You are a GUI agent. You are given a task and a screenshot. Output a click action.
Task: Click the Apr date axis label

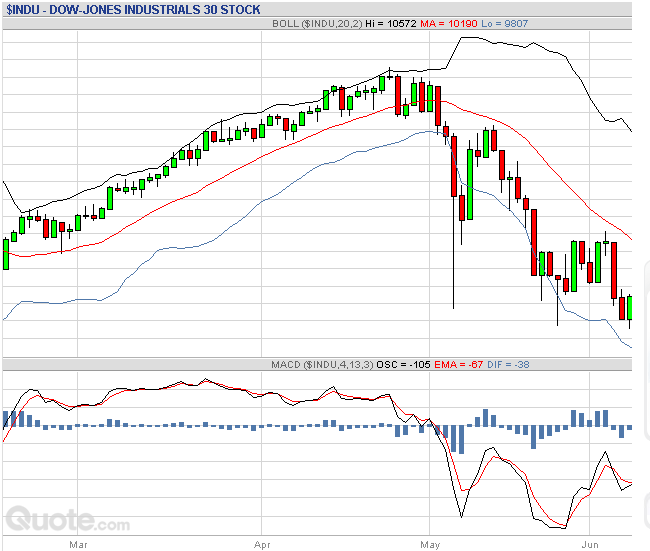pos(262,544)
